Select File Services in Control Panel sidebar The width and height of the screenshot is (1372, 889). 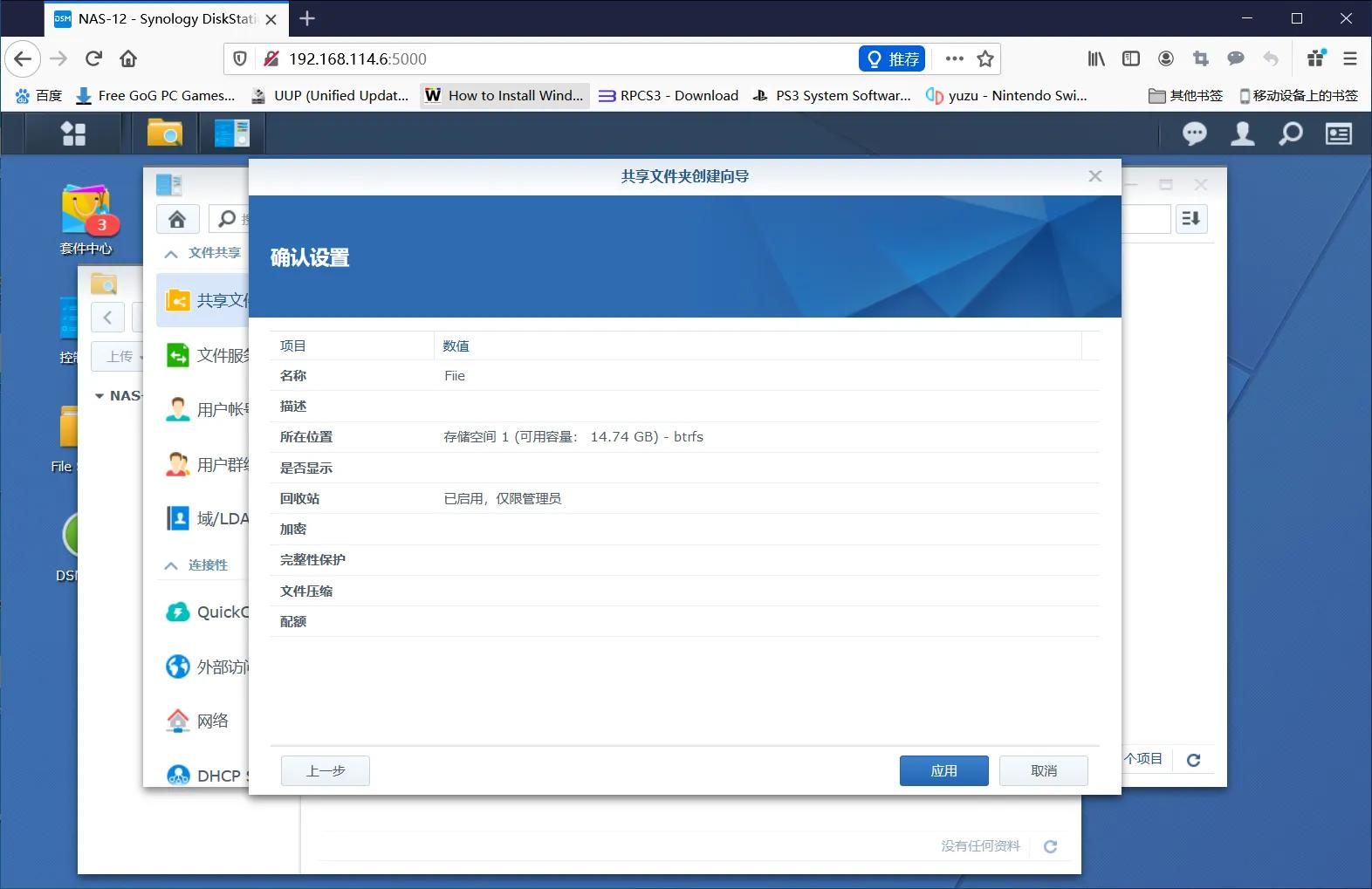tap(203, 355)
